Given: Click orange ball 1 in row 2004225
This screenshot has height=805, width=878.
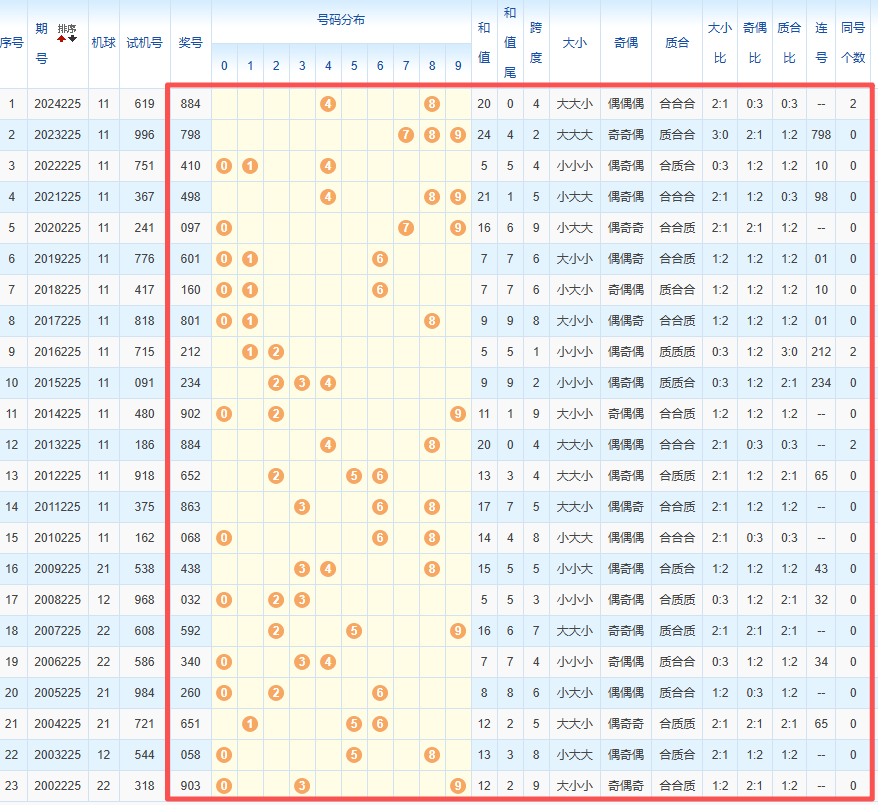Looking at the screenshot, I should 250,724.
